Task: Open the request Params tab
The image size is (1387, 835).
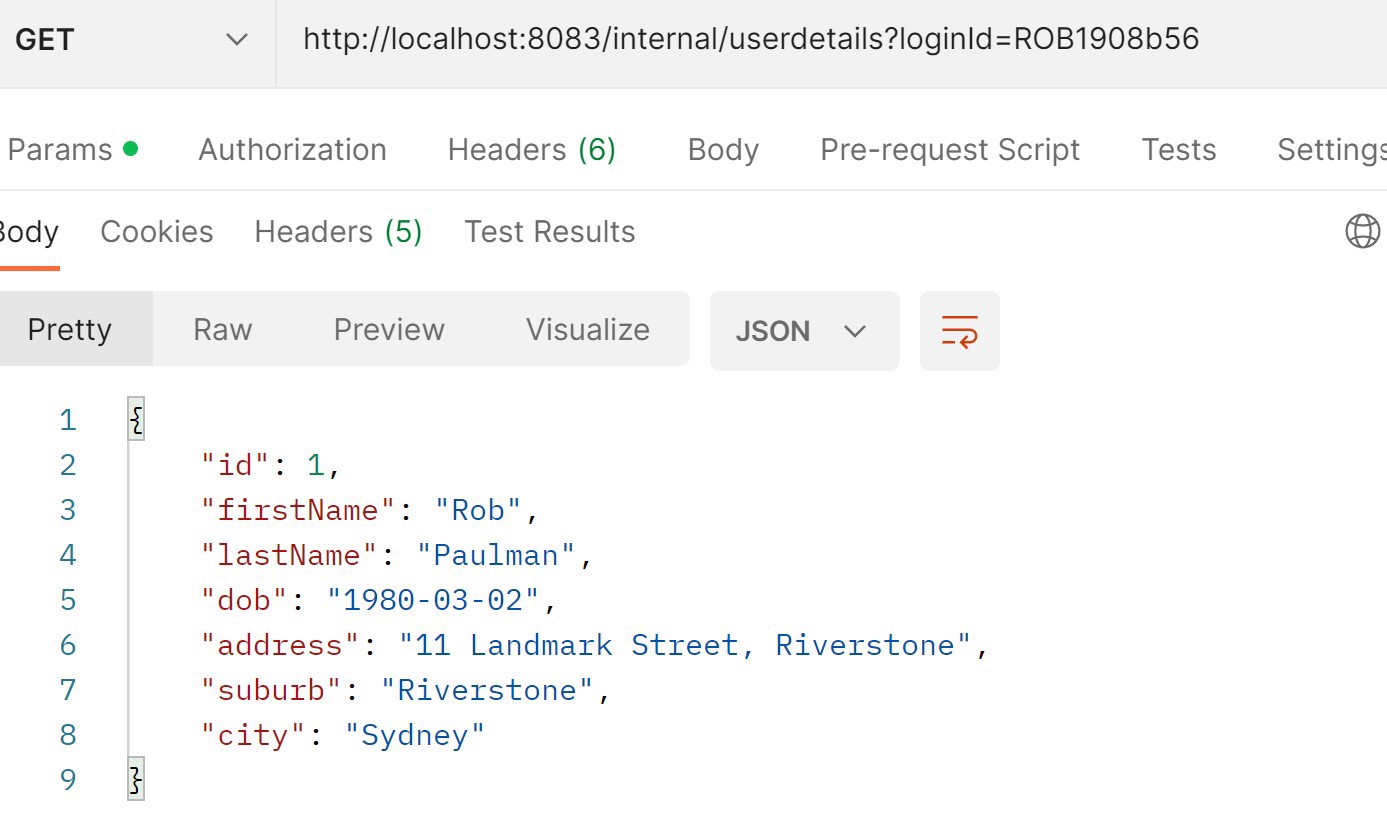Action: click(x=72, y=150)
